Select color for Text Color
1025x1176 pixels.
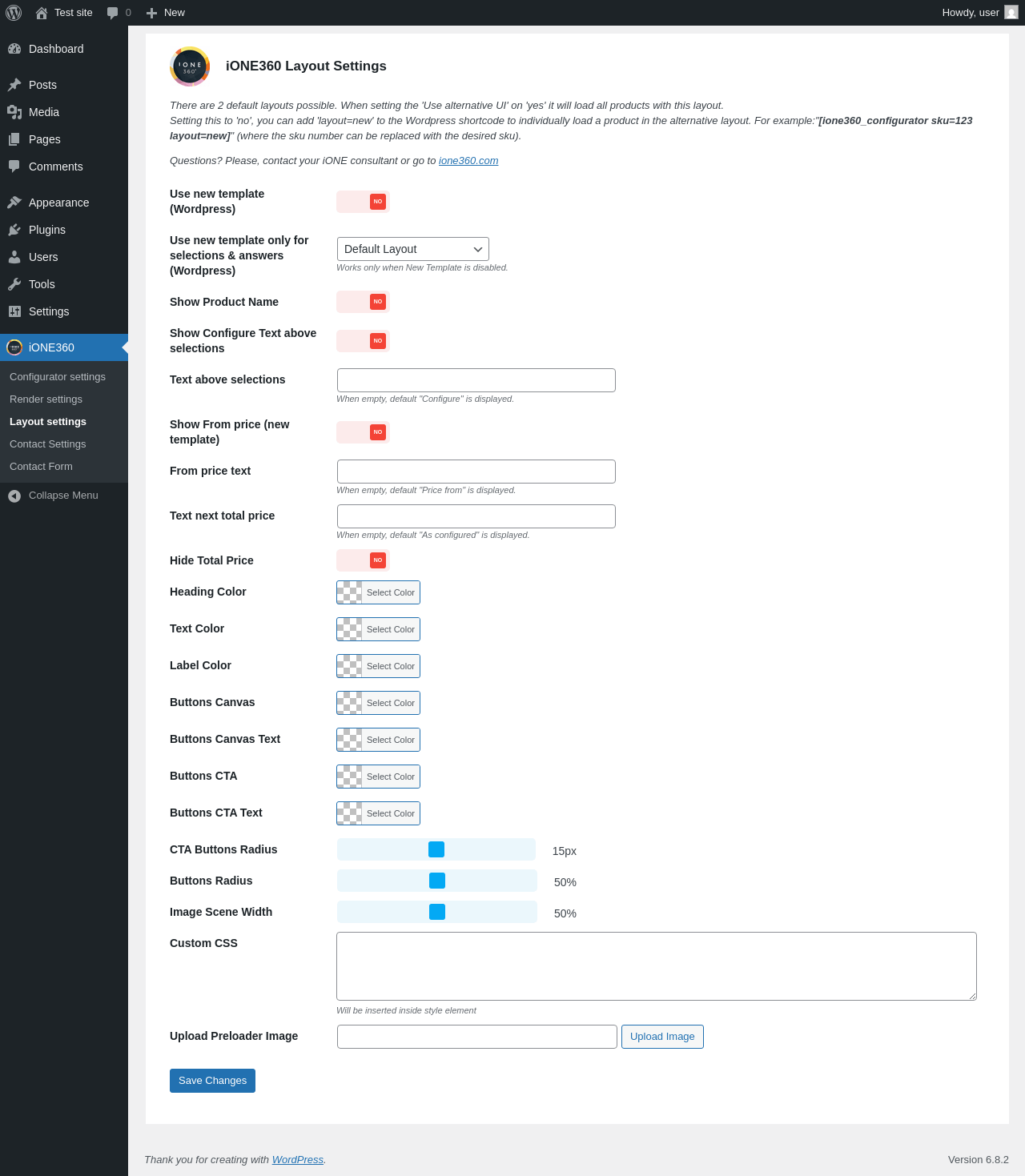[378, 629]
